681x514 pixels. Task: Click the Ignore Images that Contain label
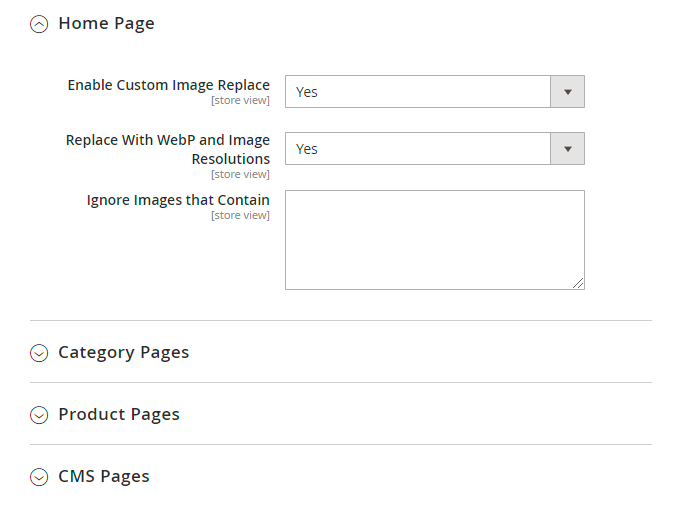pyautogui.click(x=178, y=200)
